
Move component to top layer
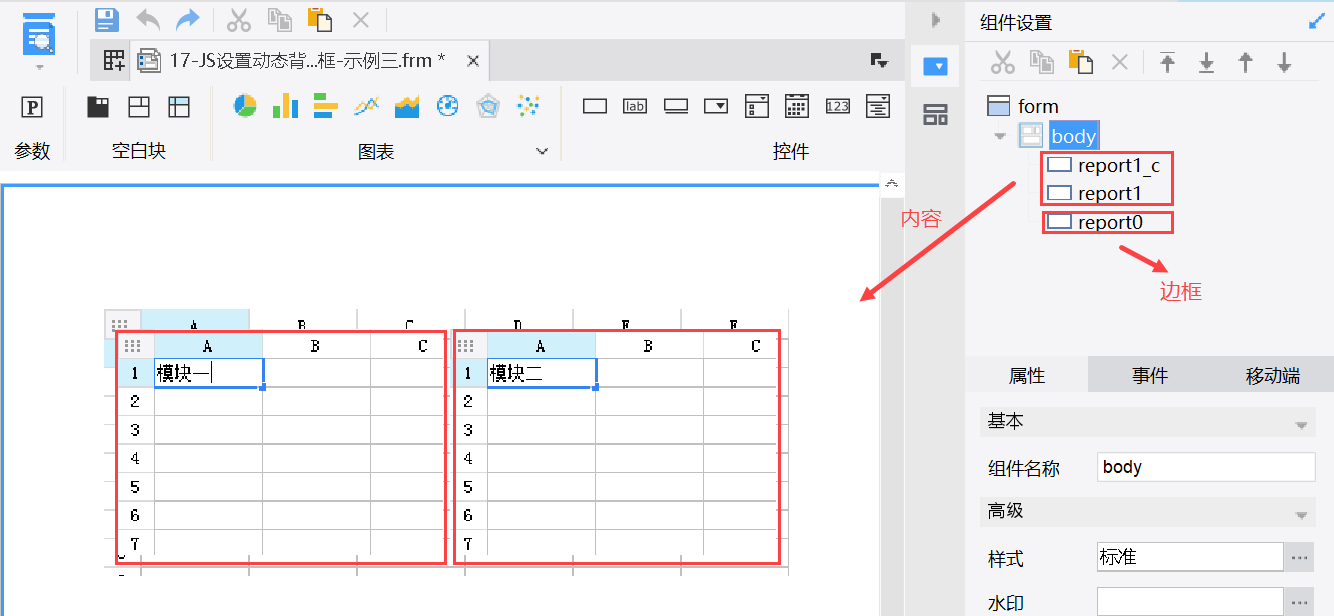[1167, 62]
